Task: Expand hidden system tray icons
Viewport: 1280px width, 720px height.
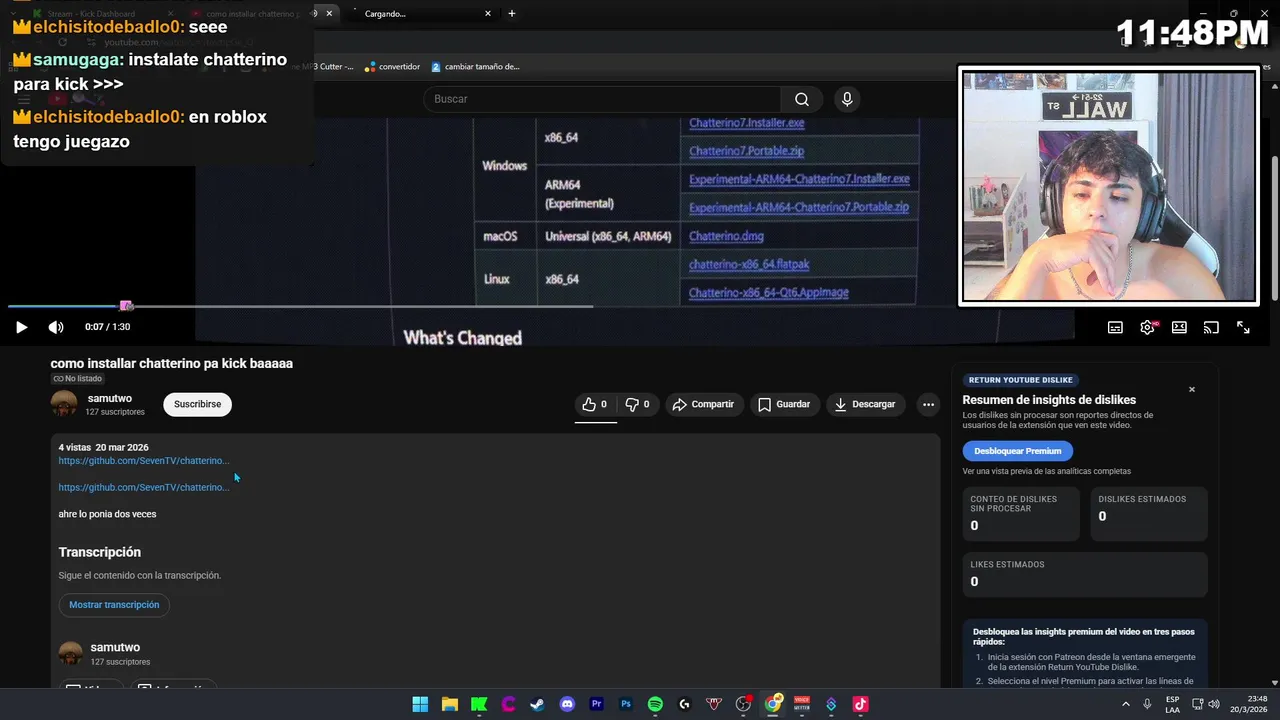Action: pyautogui.click(x=1126, y=704)
